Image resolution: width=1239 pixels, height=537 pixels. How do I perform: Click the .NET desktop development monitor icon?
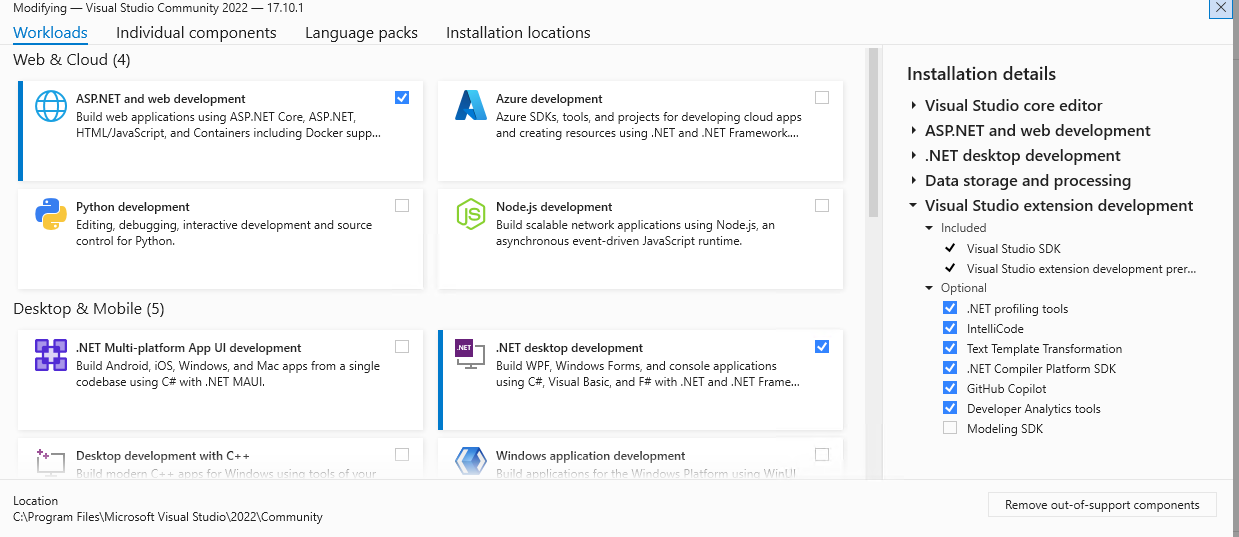tap(470, 355)
